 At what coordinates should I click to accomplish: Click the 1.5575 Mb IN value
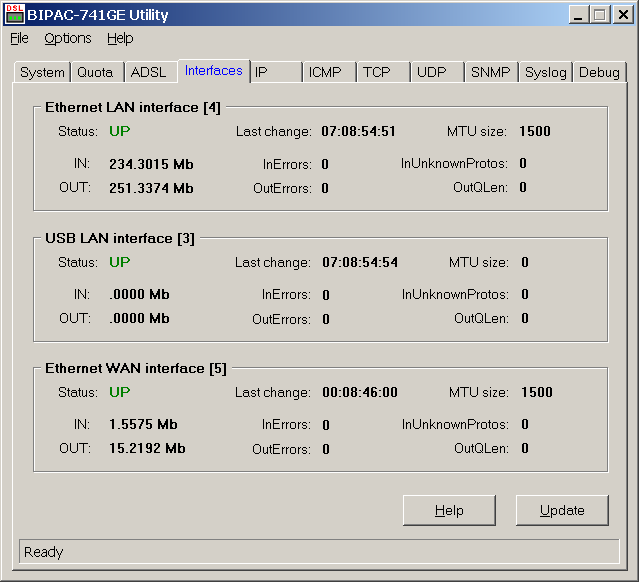click(x=143, y=424)
